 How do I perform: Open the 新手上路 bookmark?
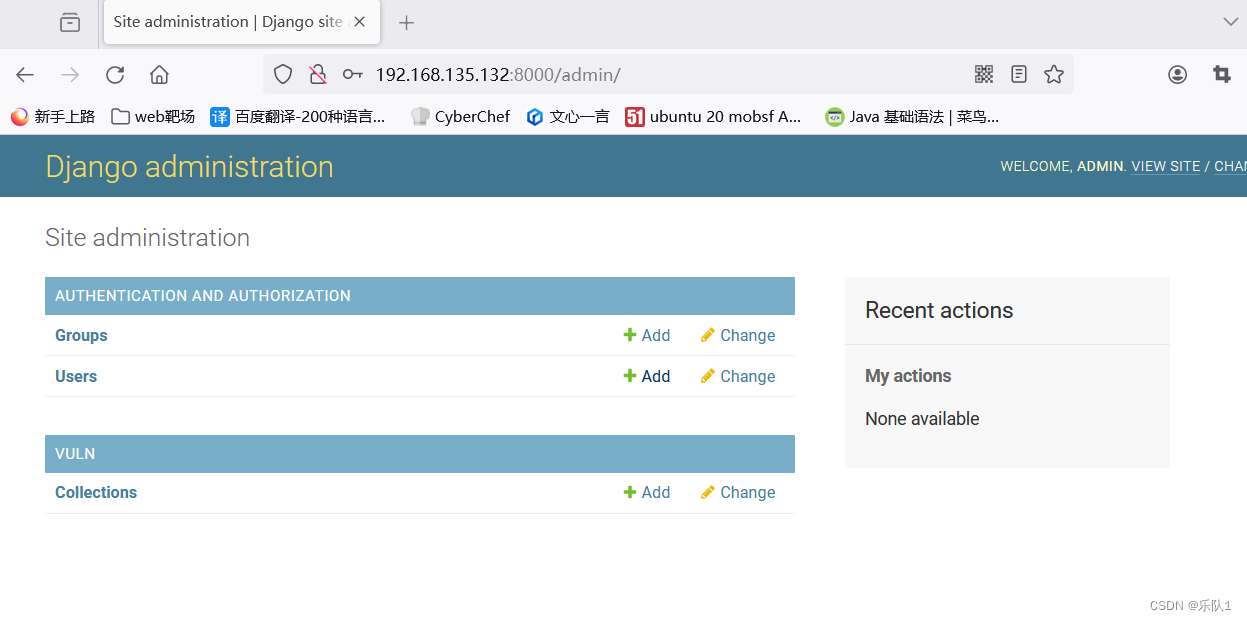(53, 116)
